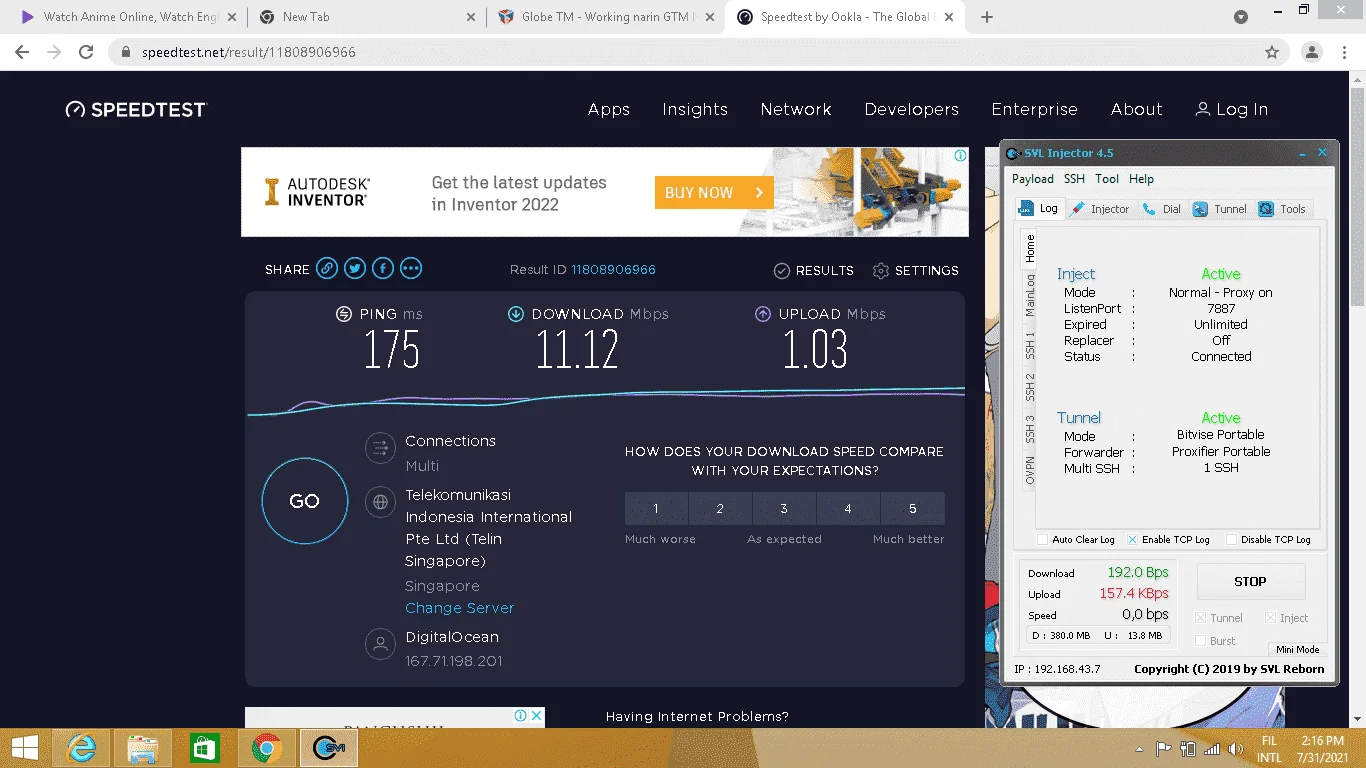Viewport: 1366px width, 768px height.
Task: Click the globe server icon
Action: (x=380, y=502)
